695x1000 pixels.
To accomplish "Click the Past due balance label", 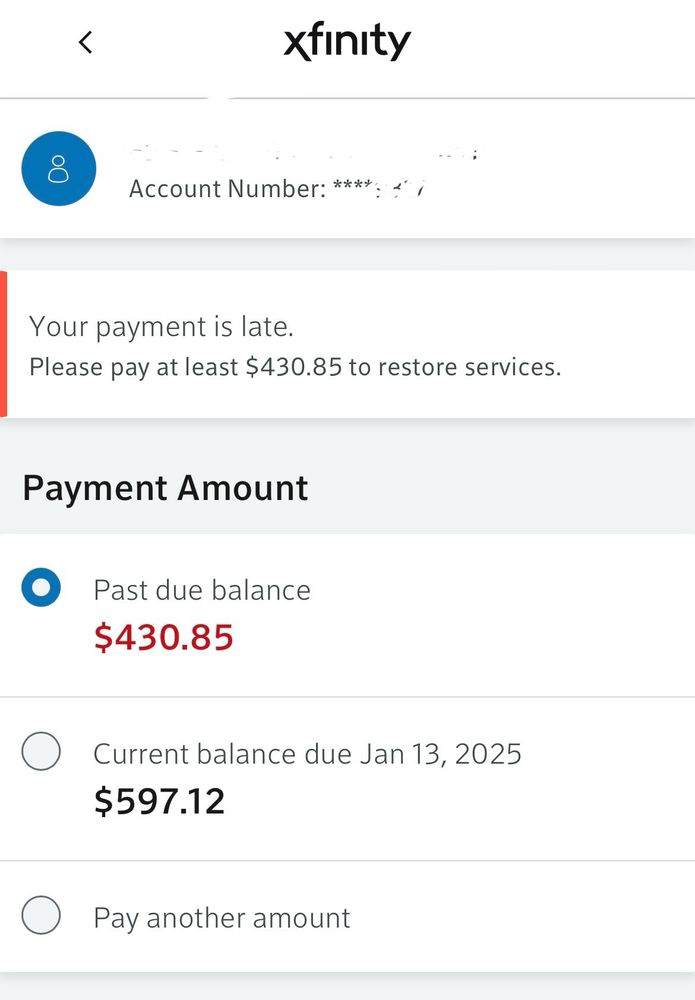I will [x=202, y=590].
